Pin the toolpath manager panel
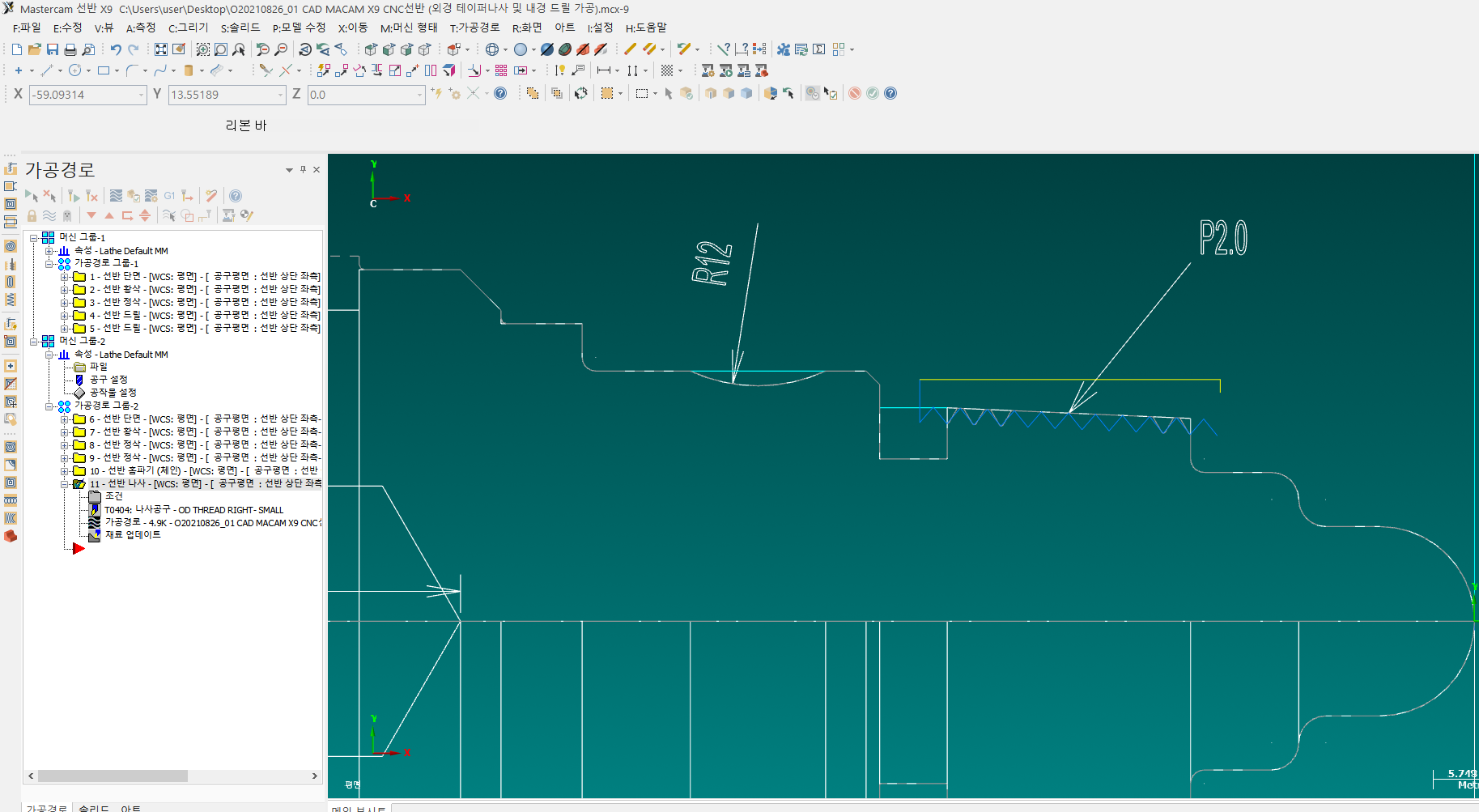Image resolution: width=1479 pixels, height=812 pixels. click(x=303, y=169)
